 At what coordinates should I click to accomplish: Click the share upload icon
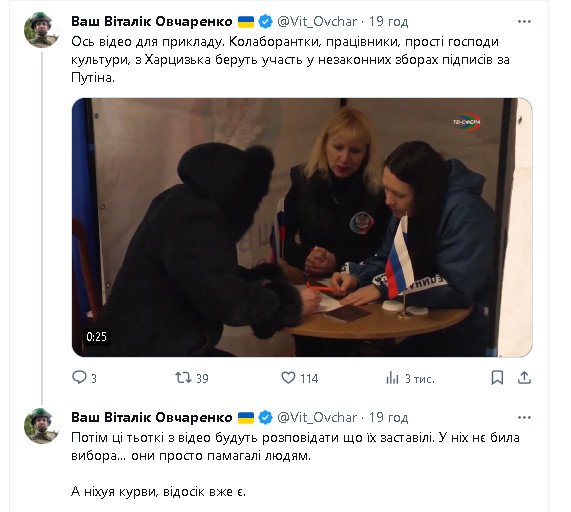tap(524, 378)
